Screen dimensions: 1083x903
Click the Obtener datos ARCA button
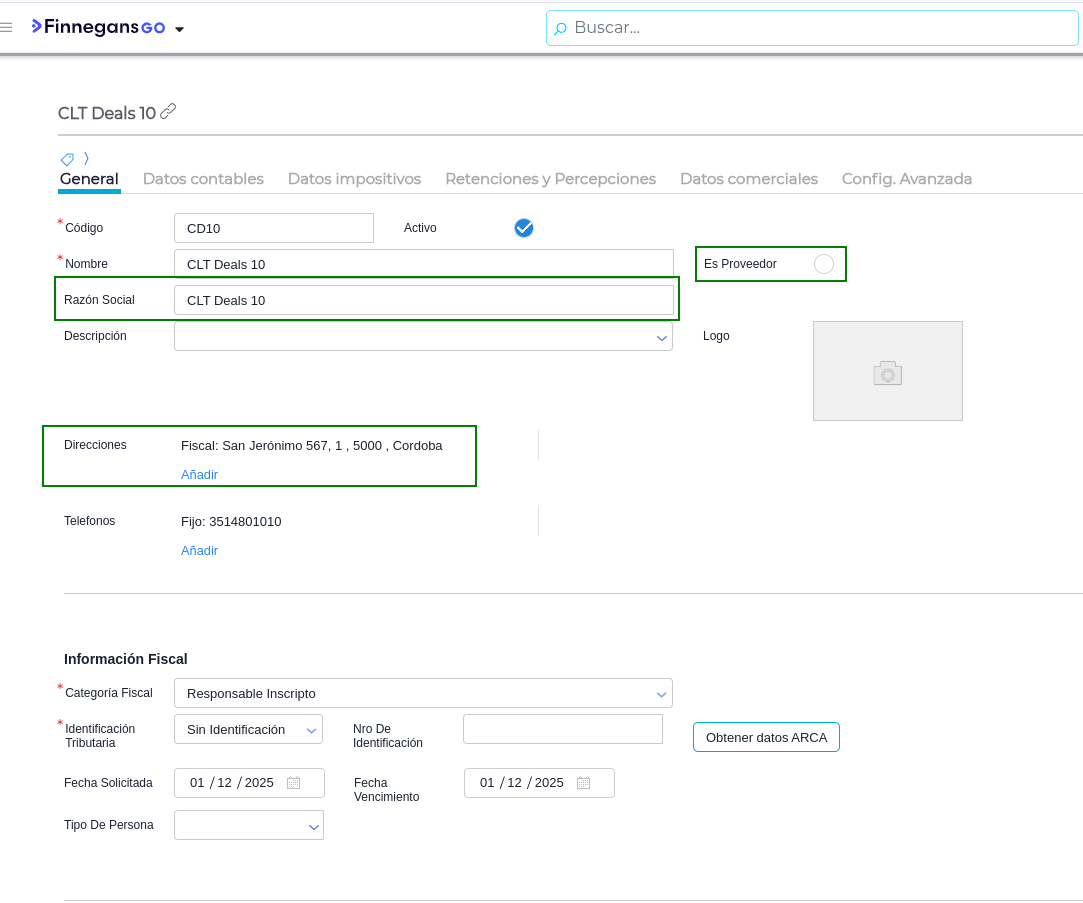(x=766, y=738)
